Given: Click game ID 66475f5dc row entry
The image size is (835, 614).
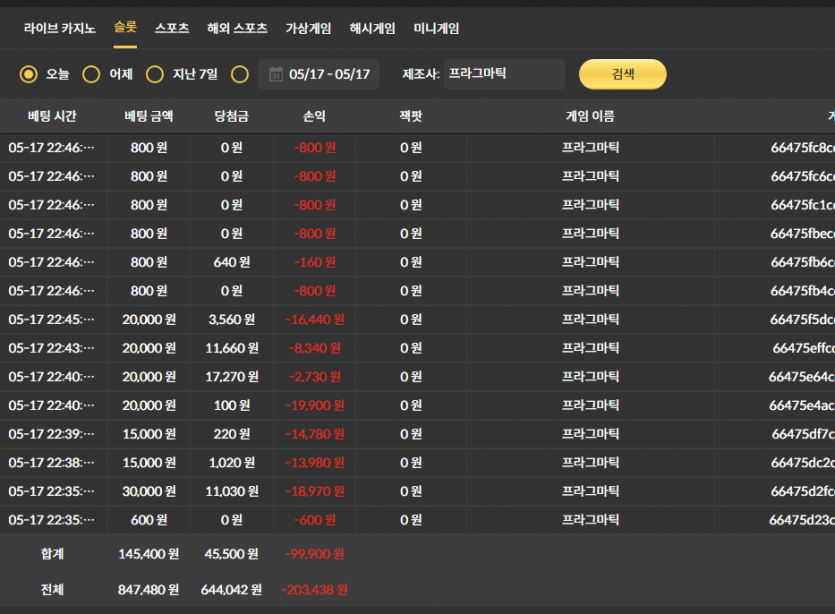Looking at the screenshot, I should pos(802,320).
